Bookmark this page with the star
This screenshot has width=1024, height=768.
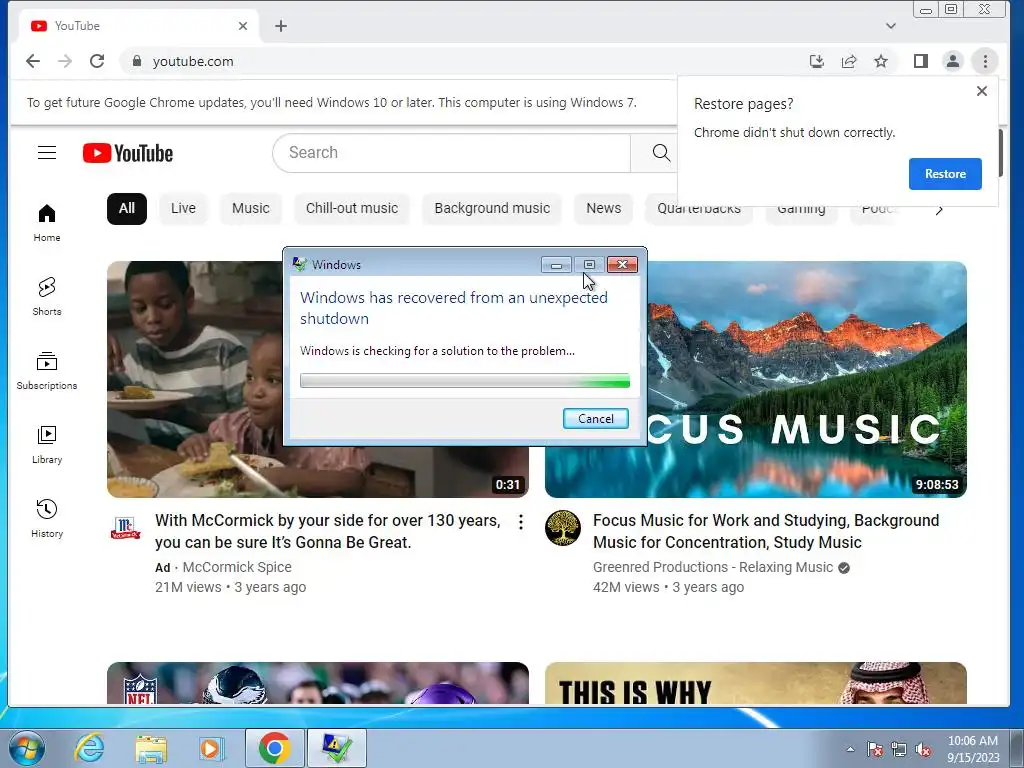tap(881, 61)
